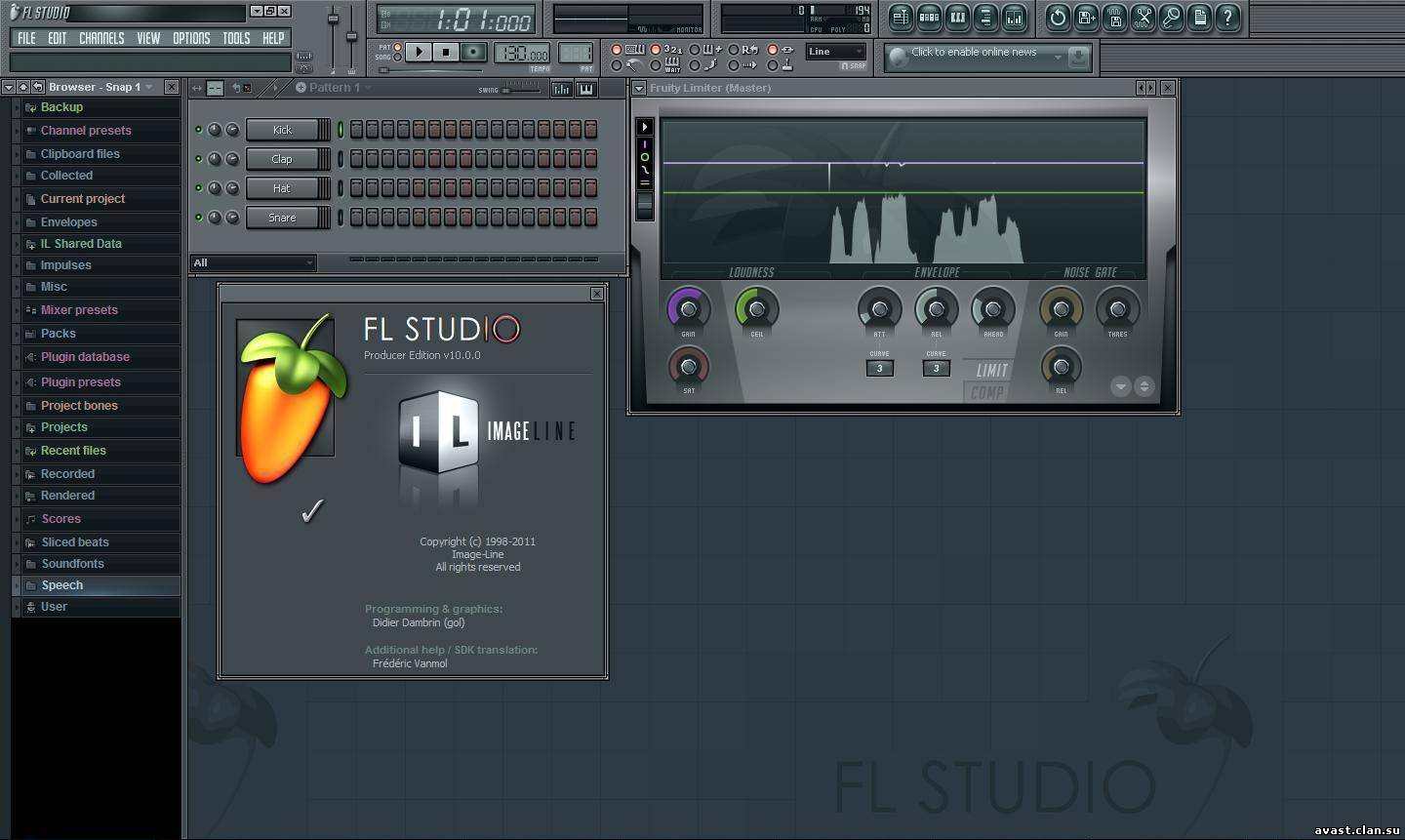
Task: Open the VIEW menu
Action: (148, 38)
